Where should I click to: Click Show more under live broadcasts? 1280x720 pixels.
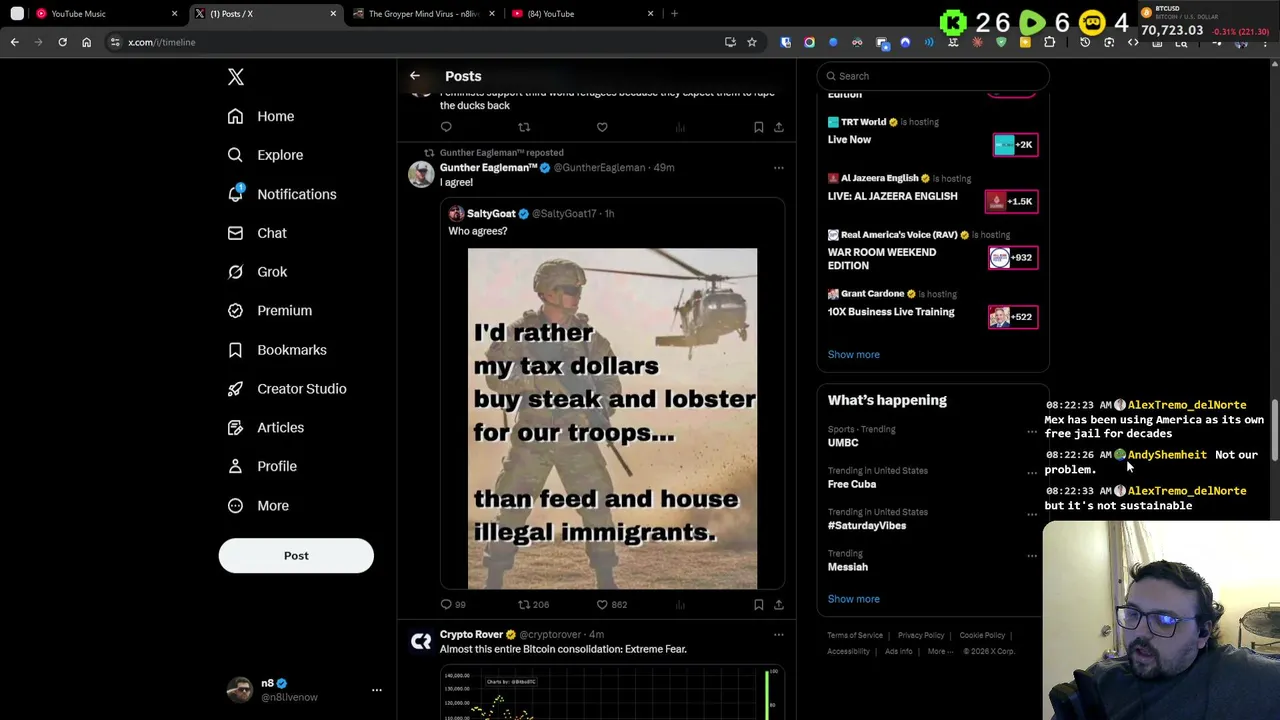[854, 355]
